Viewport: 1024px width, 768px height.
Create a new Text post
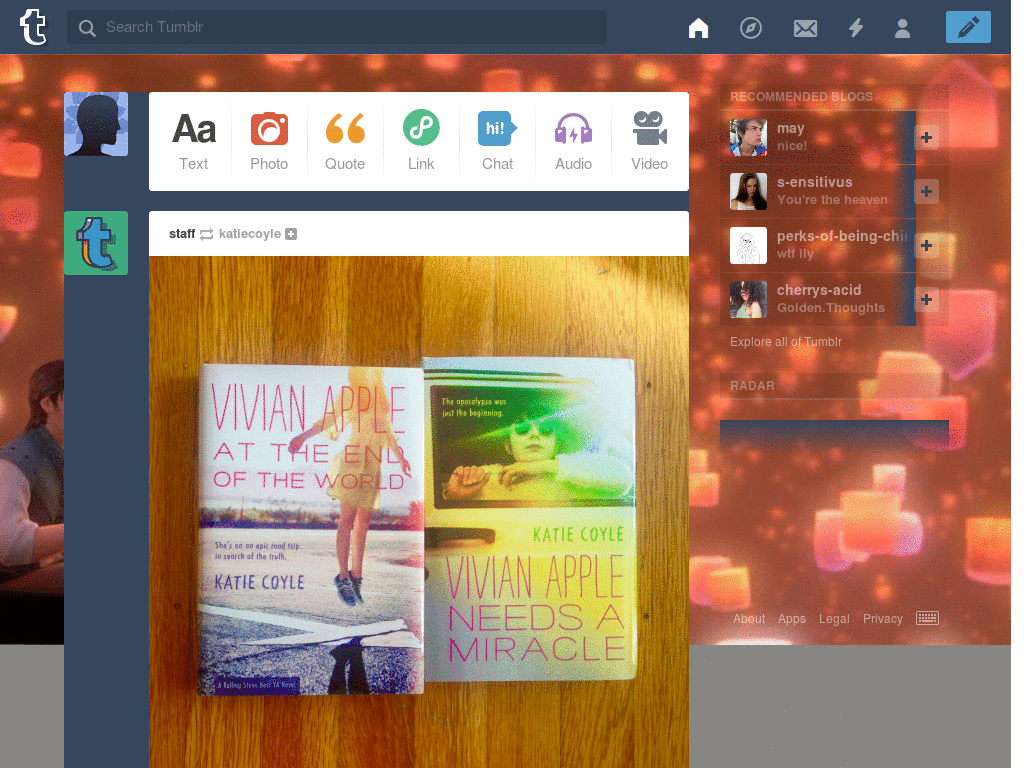(x=194, y=141)
